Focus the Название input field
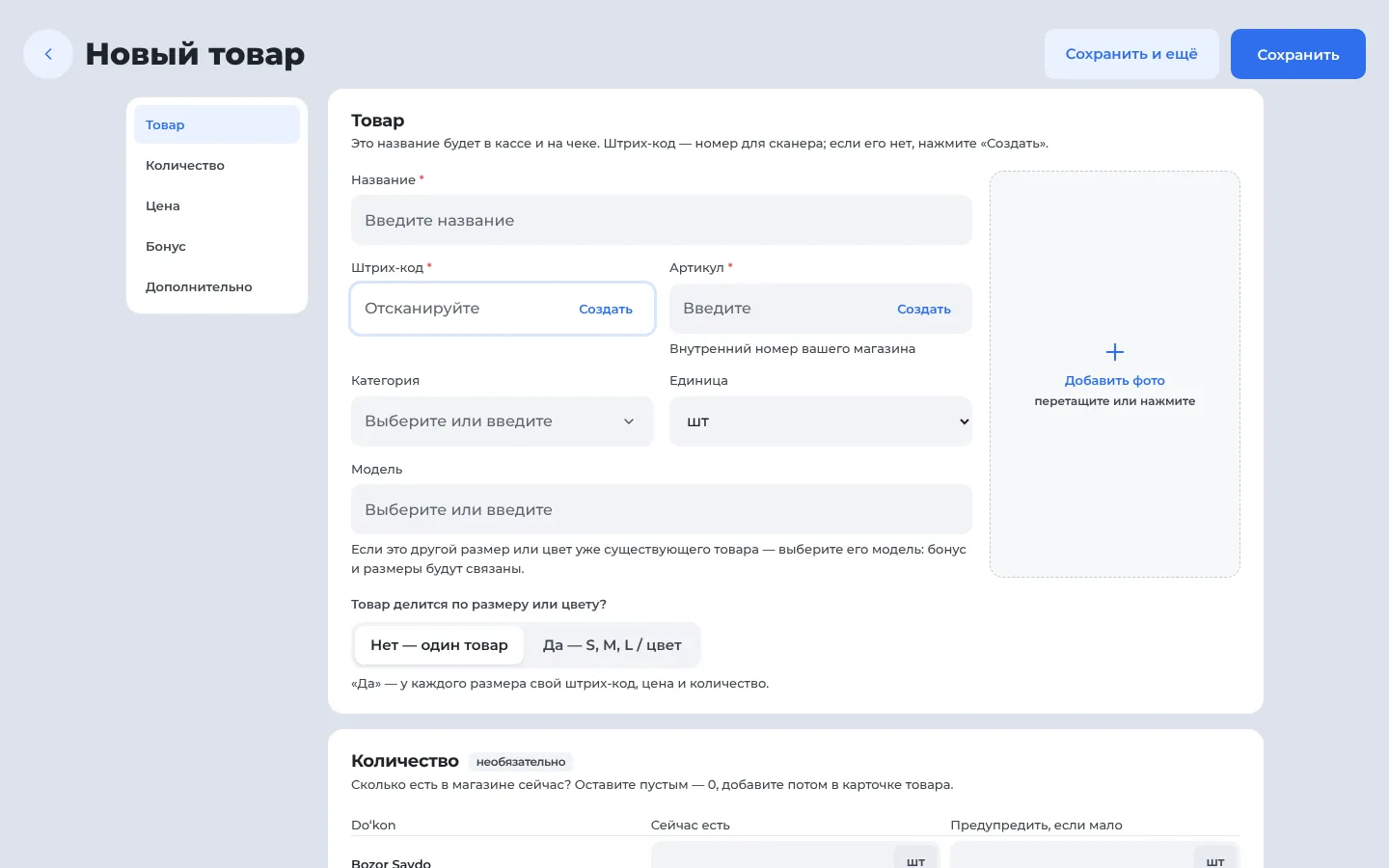 tap(662, 220)
